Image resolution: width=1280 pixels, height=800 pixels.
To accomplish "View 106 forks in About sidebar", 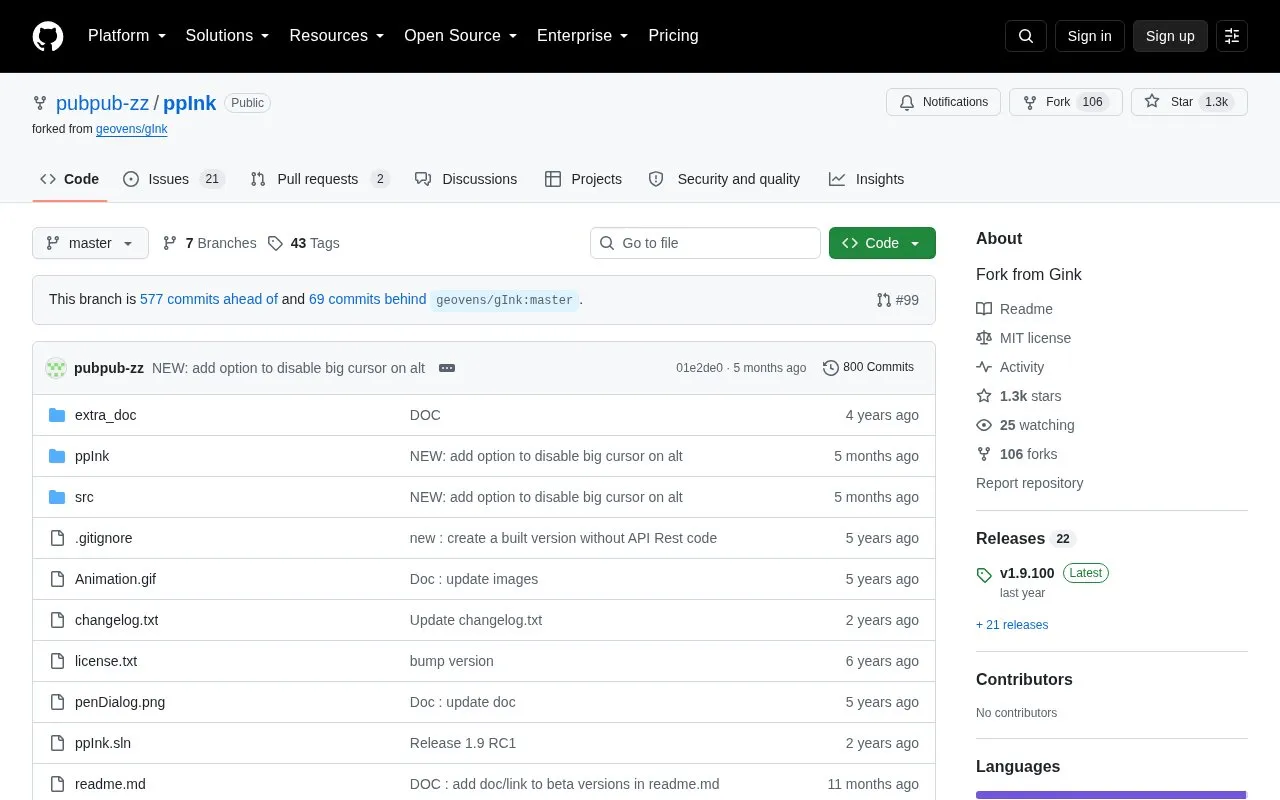I will [1016, 454].
